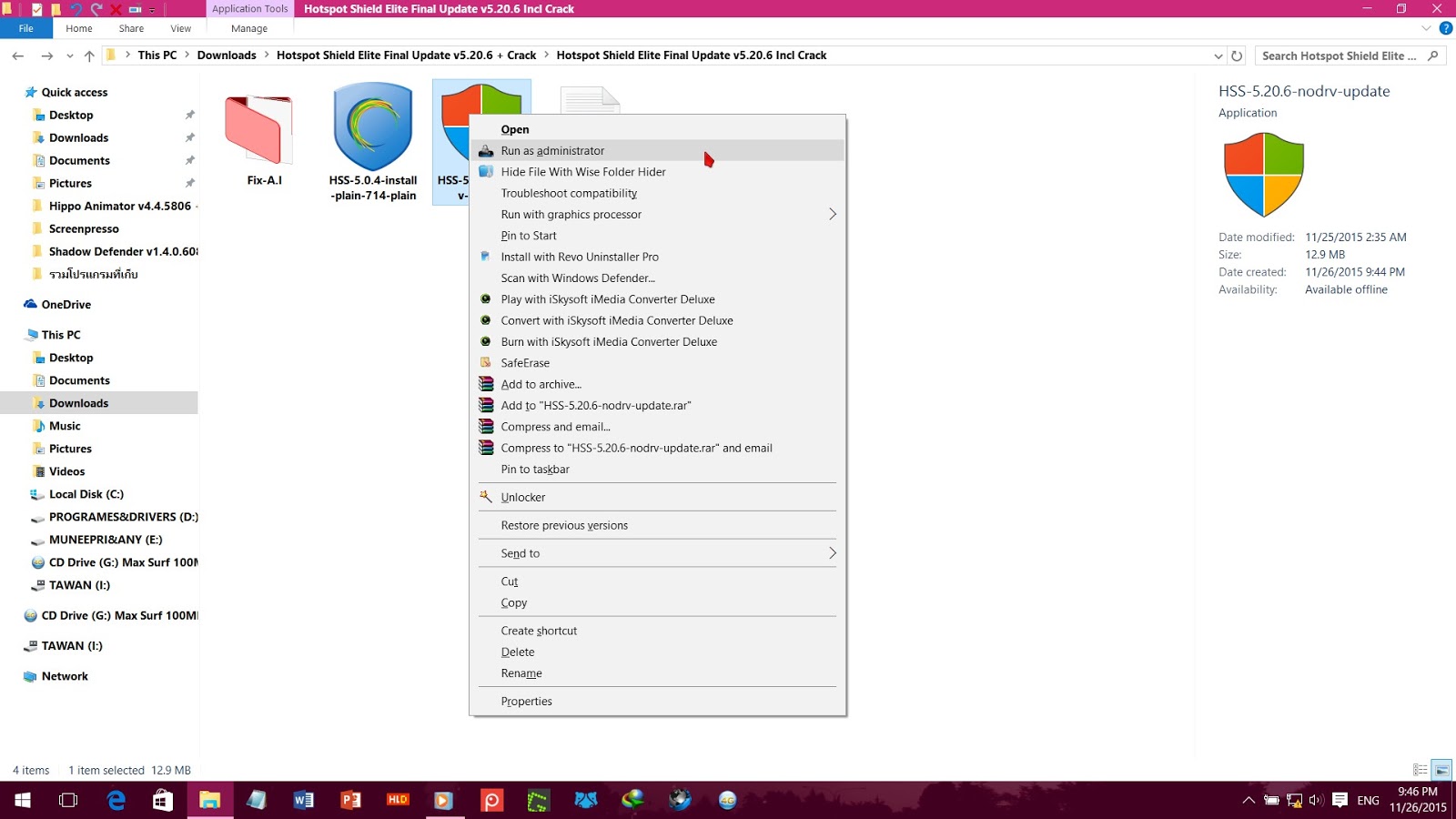
Task: Select Scan with Windows Defender
Action: pyautogui.click(x=657, y=278)
